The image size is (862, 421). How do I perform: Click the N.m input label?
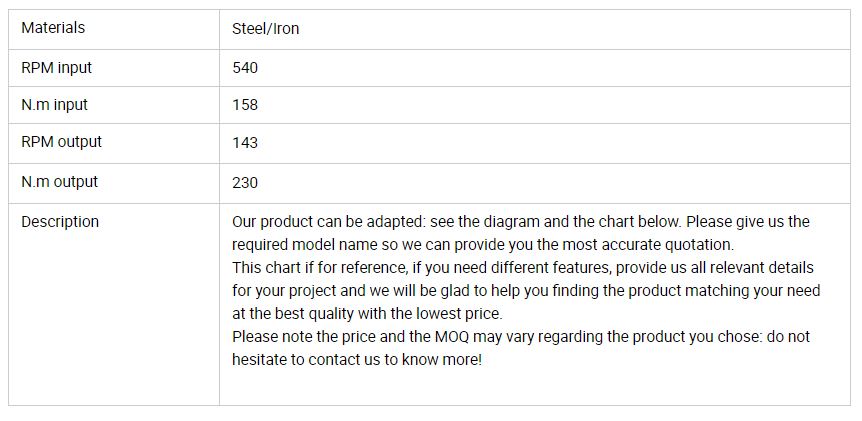click(54, 105)
